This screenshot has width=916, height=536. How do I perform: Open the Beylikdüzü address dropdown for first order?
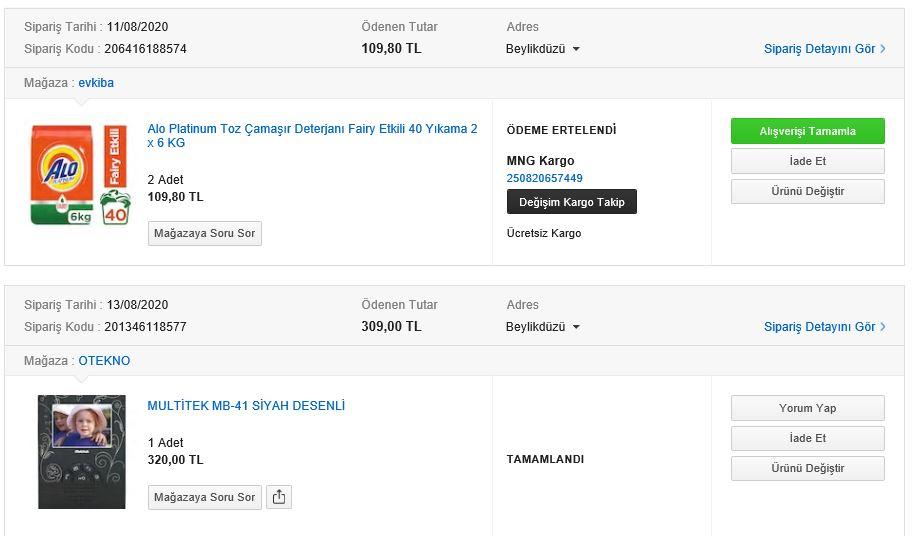[x=543, y=49]
